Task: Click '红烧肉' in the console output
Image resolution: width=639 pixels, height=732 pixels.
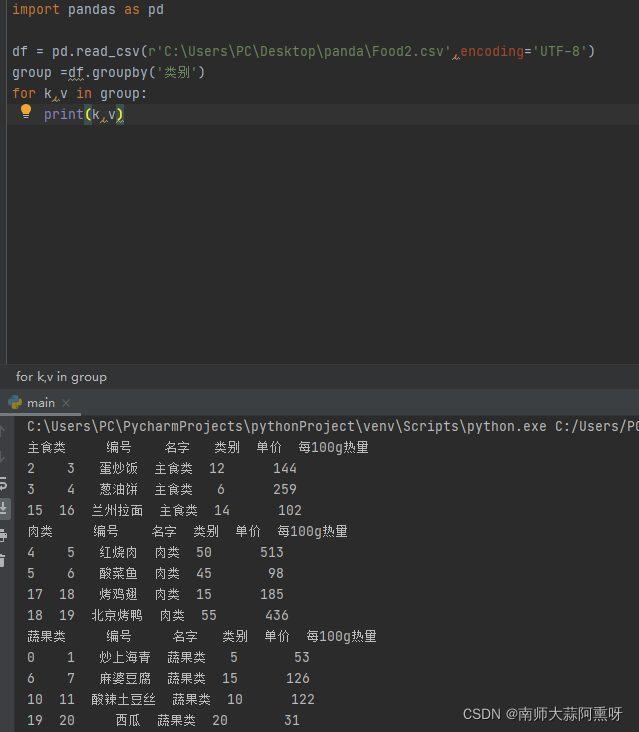Action: click(x=119, y=552)
